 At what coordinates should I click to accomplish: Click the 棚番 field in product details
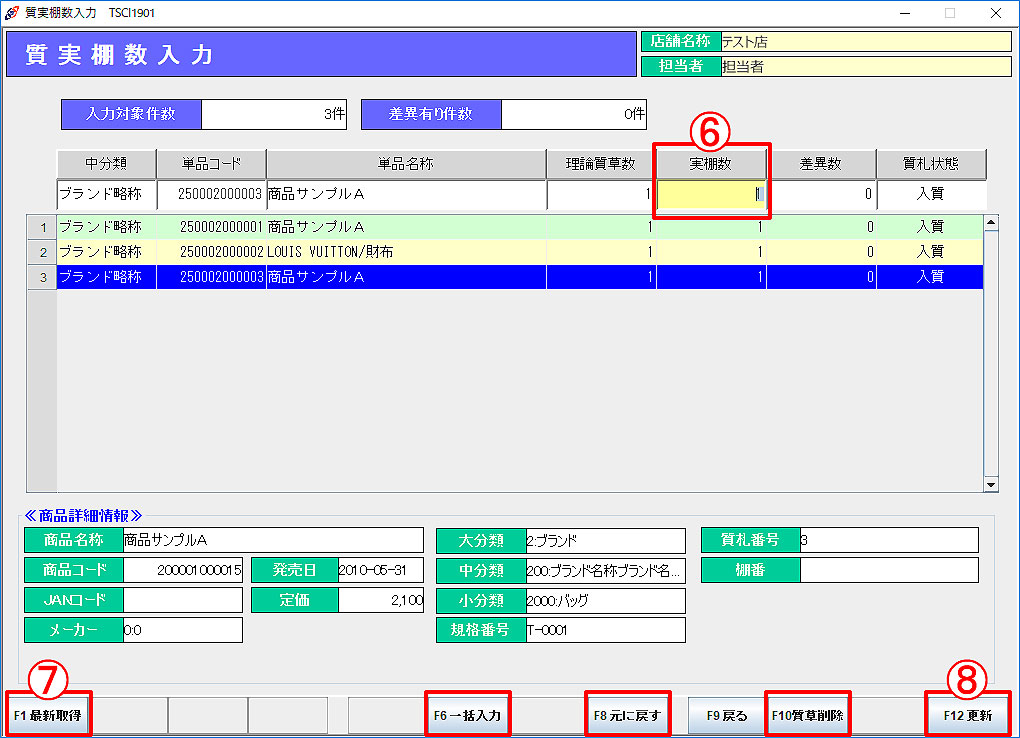(x=888, y=570)
